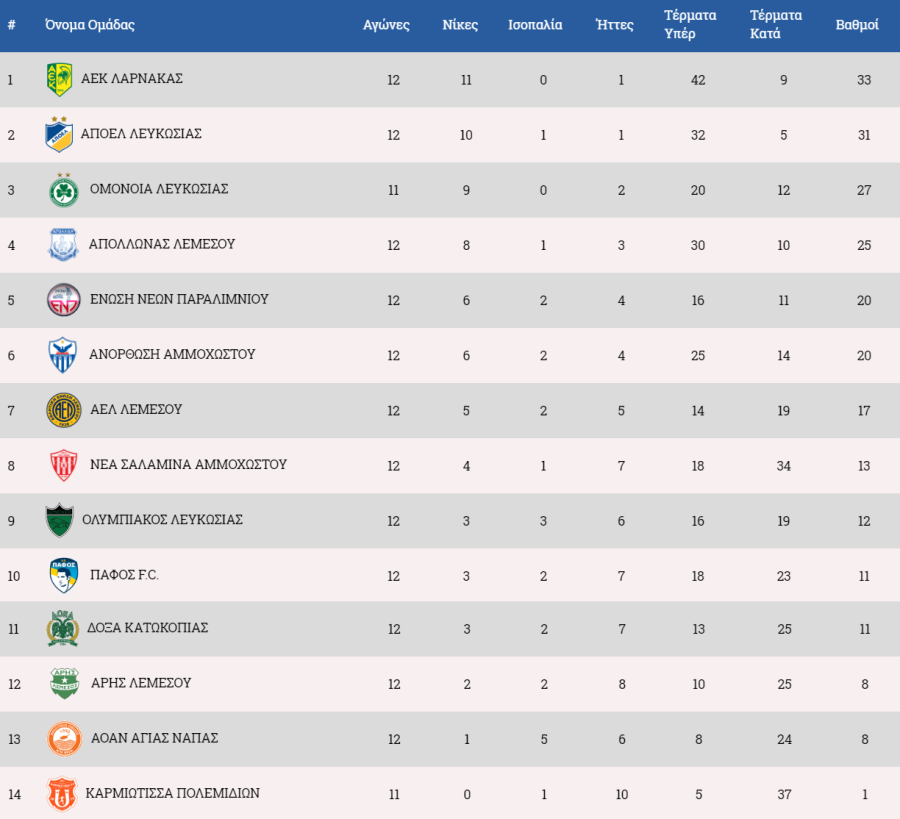Click the ΑΠΟΕΛ ΛΕΥΚΩΣΙΑΣ crest icon
900x819 pixels.
(59, 134)
